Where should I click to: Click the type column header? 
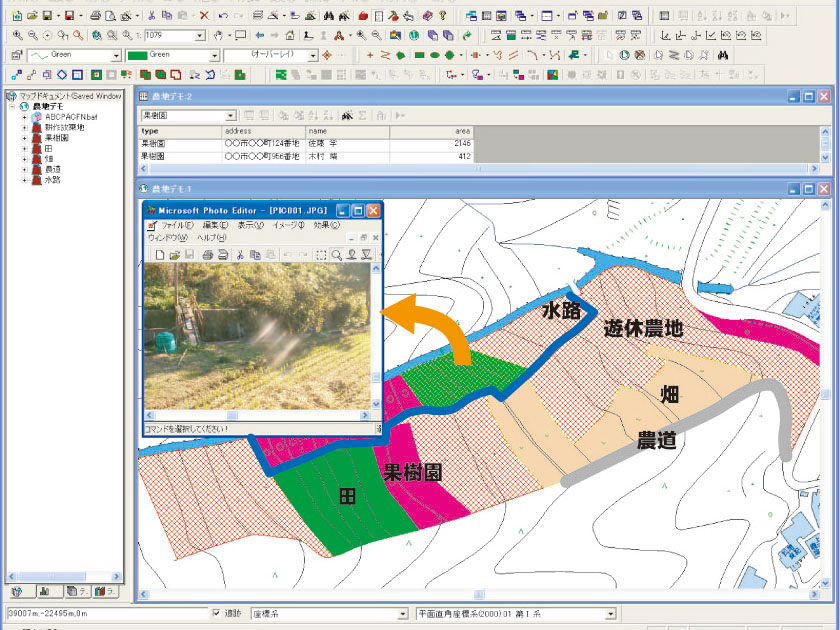tap(180, 131)
